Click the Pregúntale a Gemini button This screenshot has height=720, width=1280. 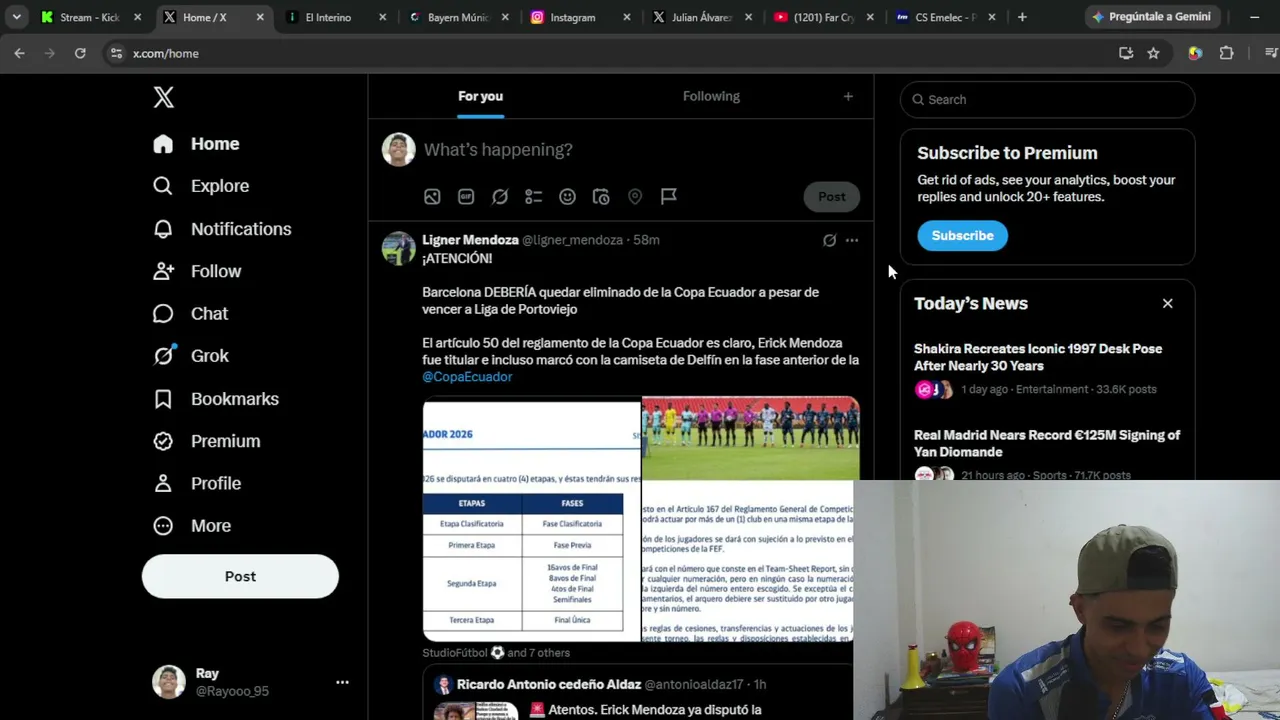coord(1152,17)
